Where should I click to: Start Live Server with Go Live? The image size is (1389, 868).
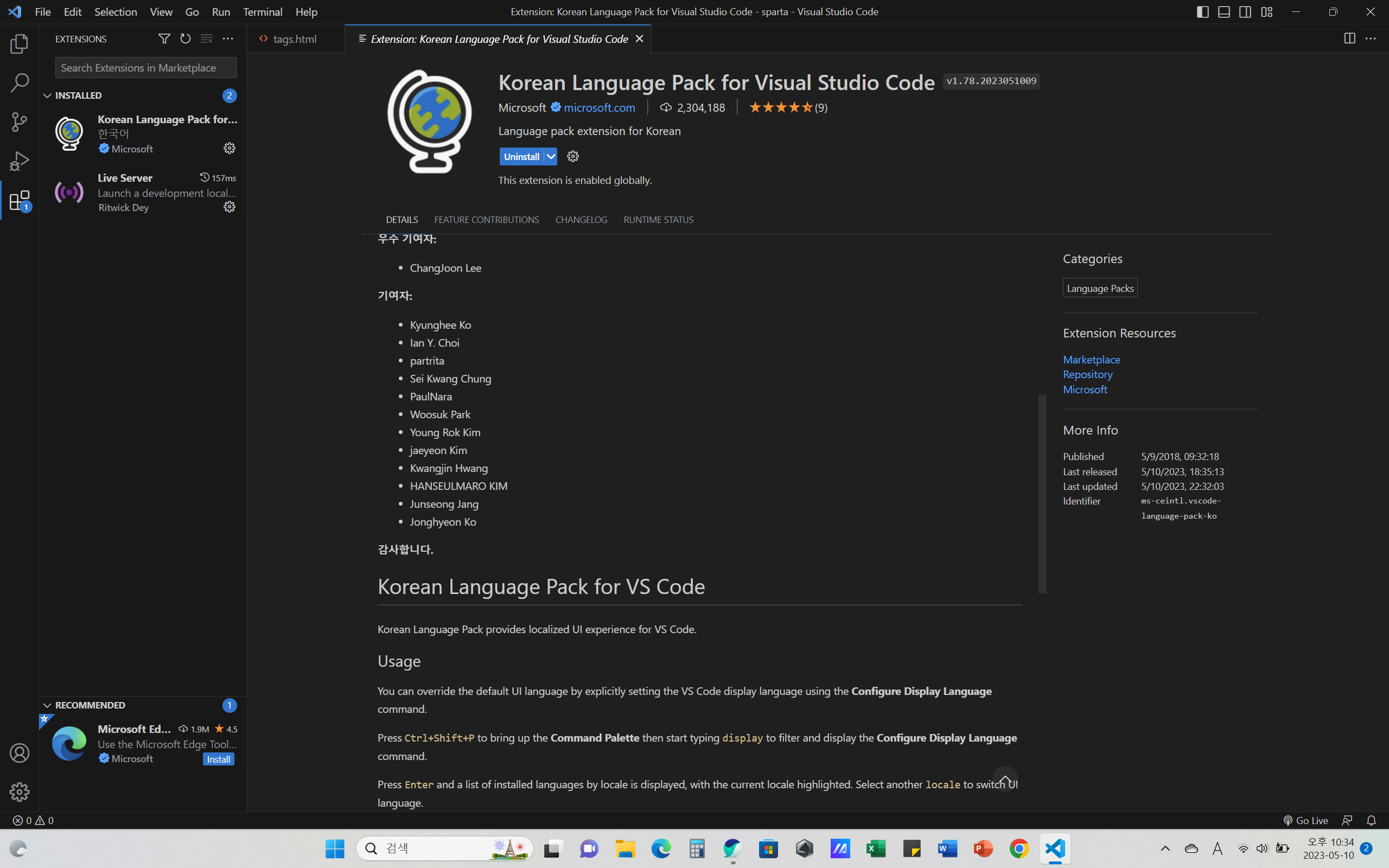pyautogui.click(x=1305, y=820)
